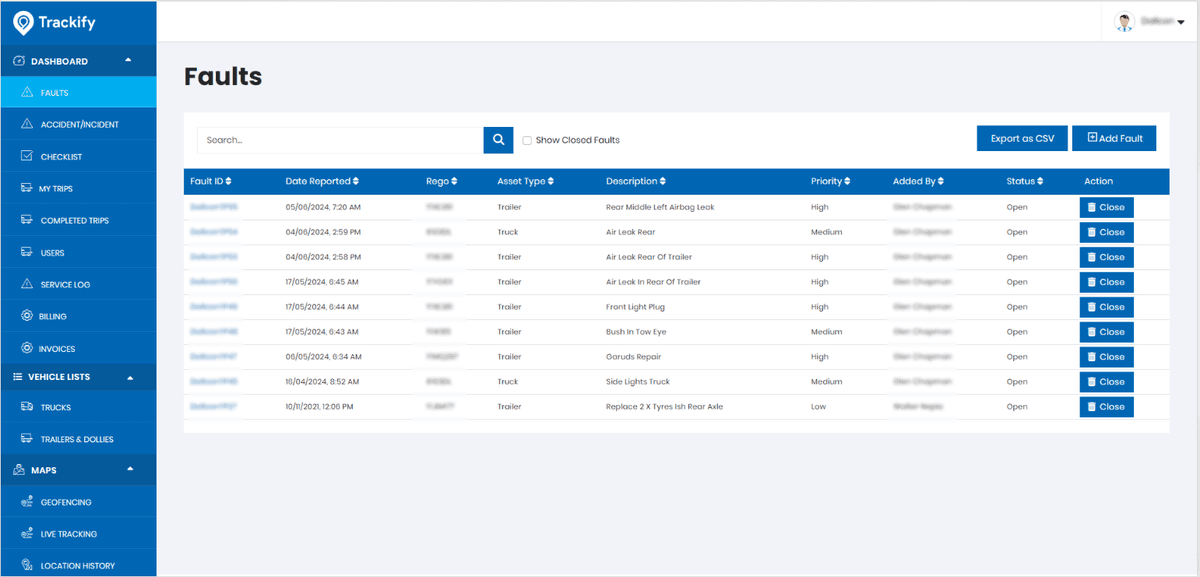Open Billing in the sidebar
The width and height of the screenshot is (1200, 577).
click(53, 317)
